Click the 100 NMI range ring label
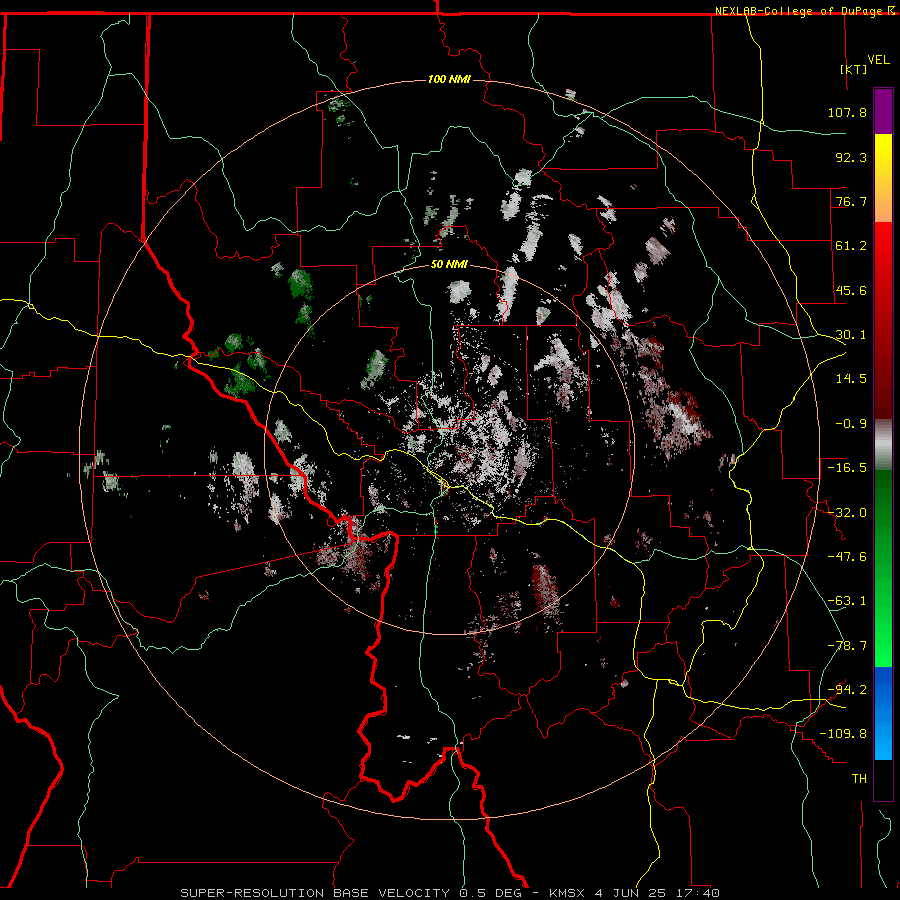The image size is (900, 900). click(449, 79)
